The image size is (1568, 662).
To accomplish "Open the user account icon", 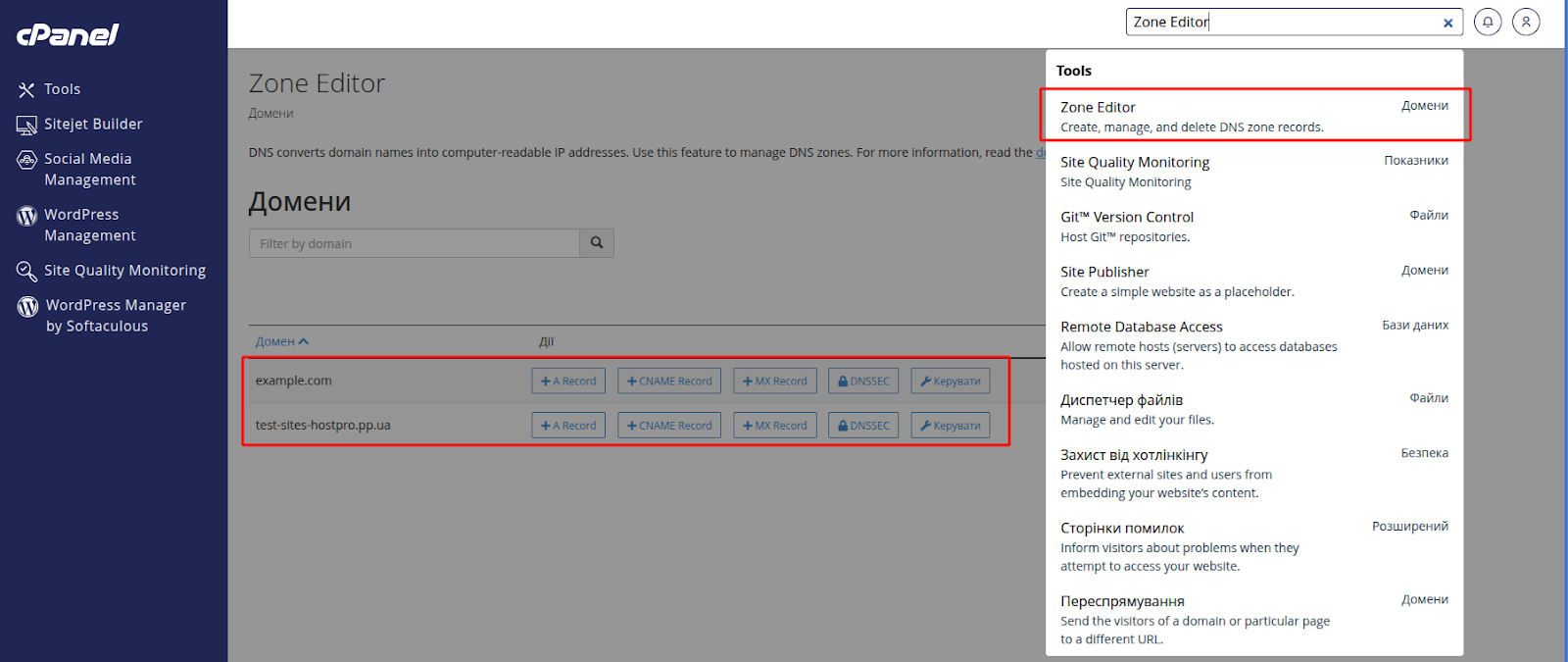I will pos(1526,22).
